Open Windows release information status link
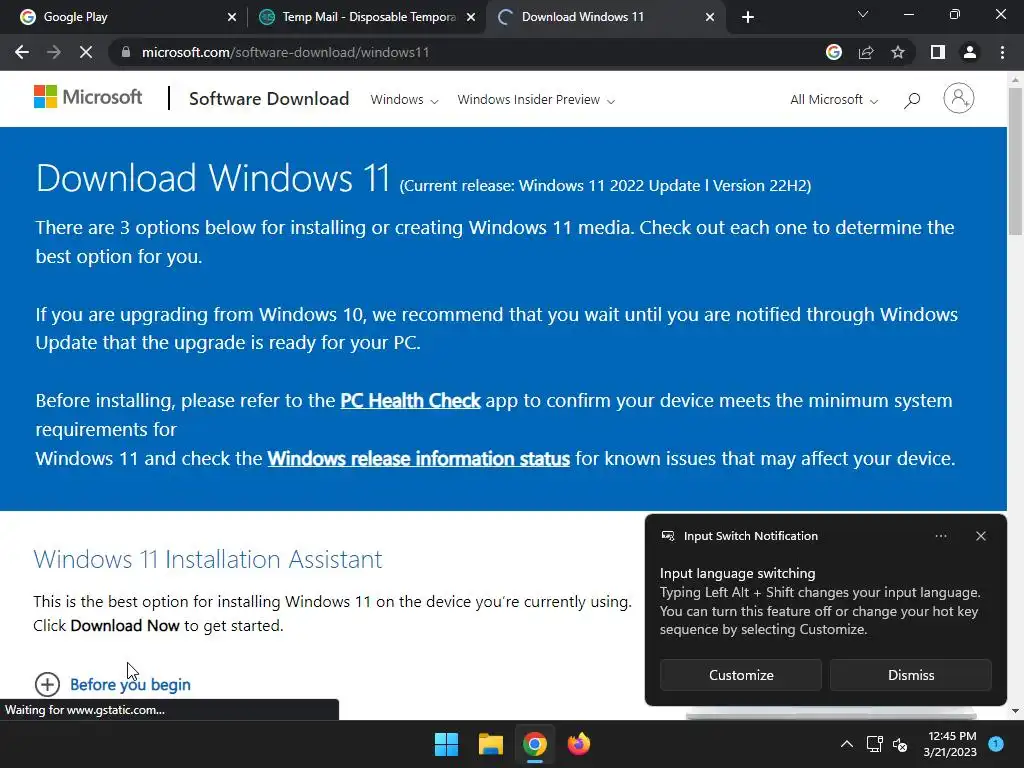The height and width of the screenshot is (768, 1024). (x=419, y=458)
